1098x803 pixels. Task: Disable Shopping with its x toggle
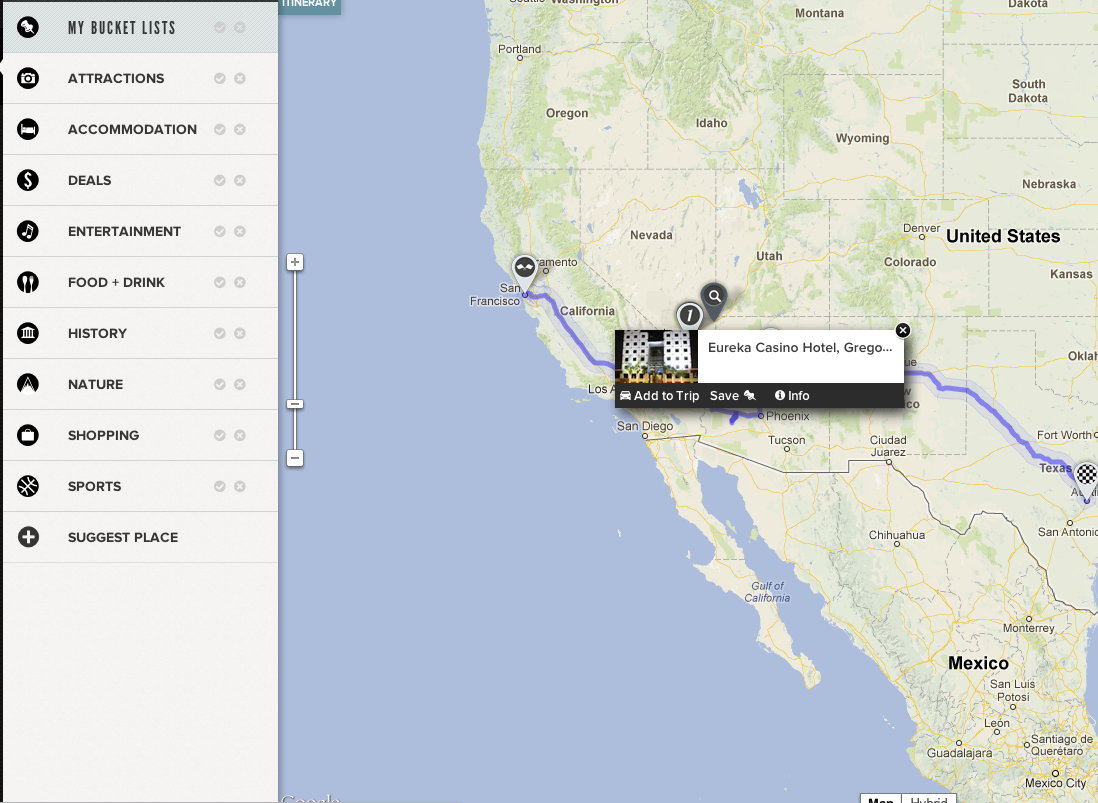[240, 435]
